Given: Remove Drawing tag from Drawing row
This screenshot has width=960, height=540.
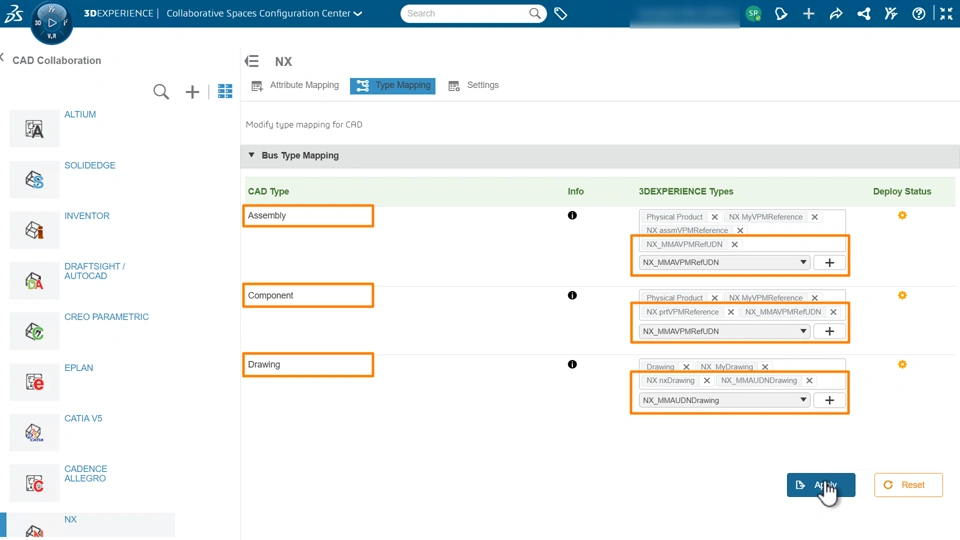Looking at the screenshot, I should tap(686, 367).
